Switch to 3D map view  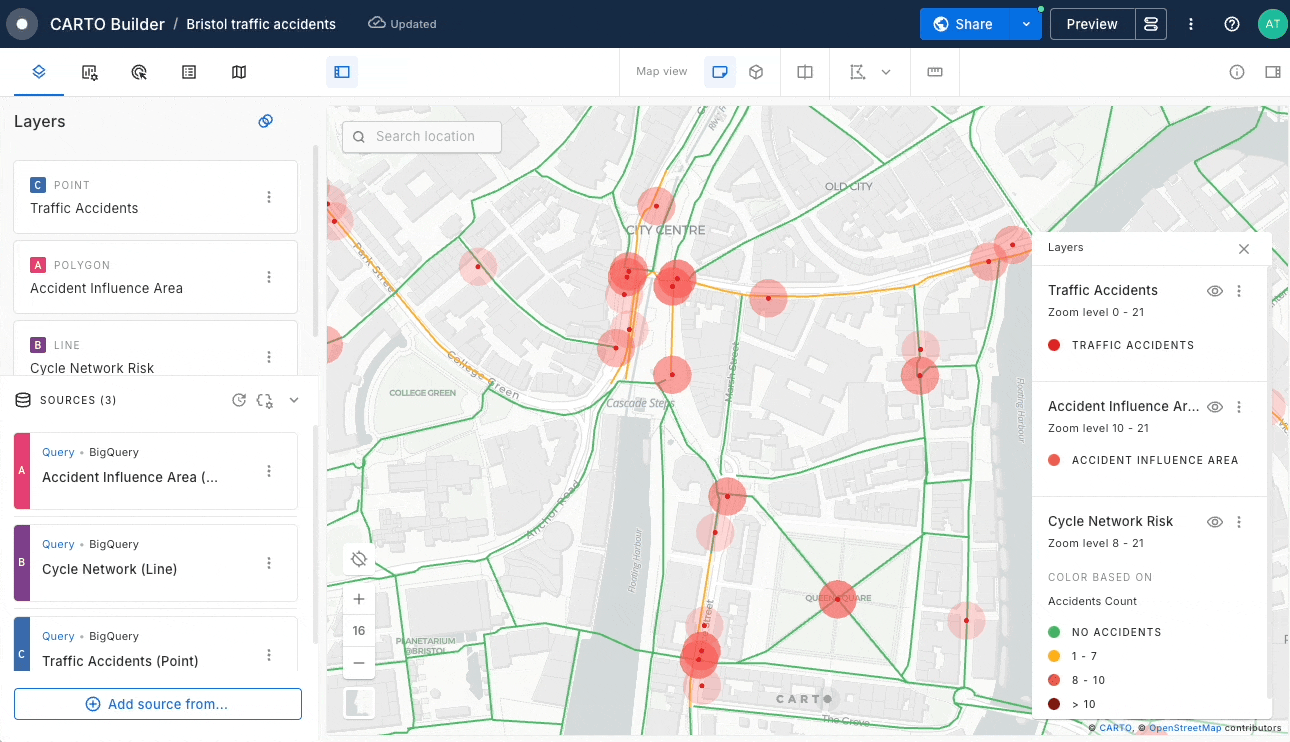point(756,72)
